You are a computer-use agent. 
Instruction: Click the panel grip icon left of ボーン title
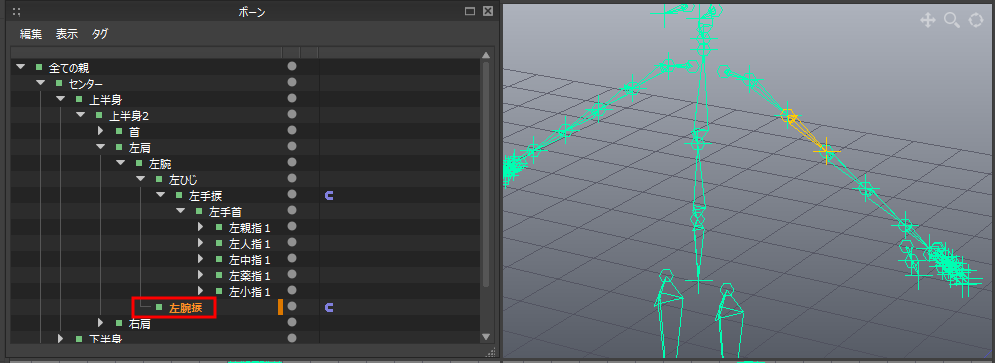coord(16,11)
